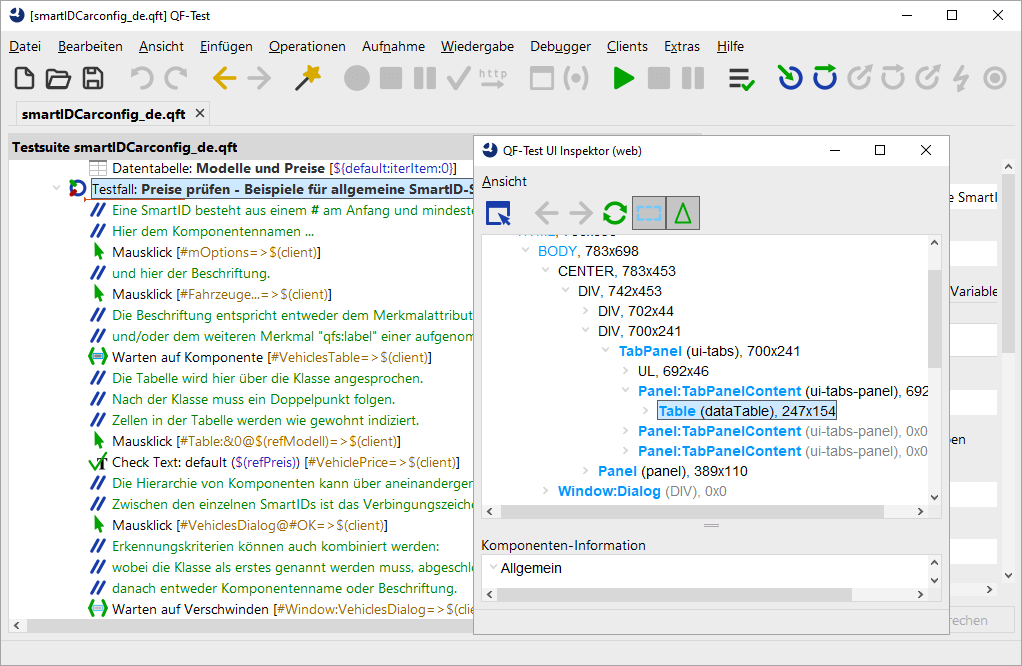Image resolution: width=1022 pixels, height=666 pixels.
Task: Toggle green triangle button in Inspektor
Action: point(683,213)
